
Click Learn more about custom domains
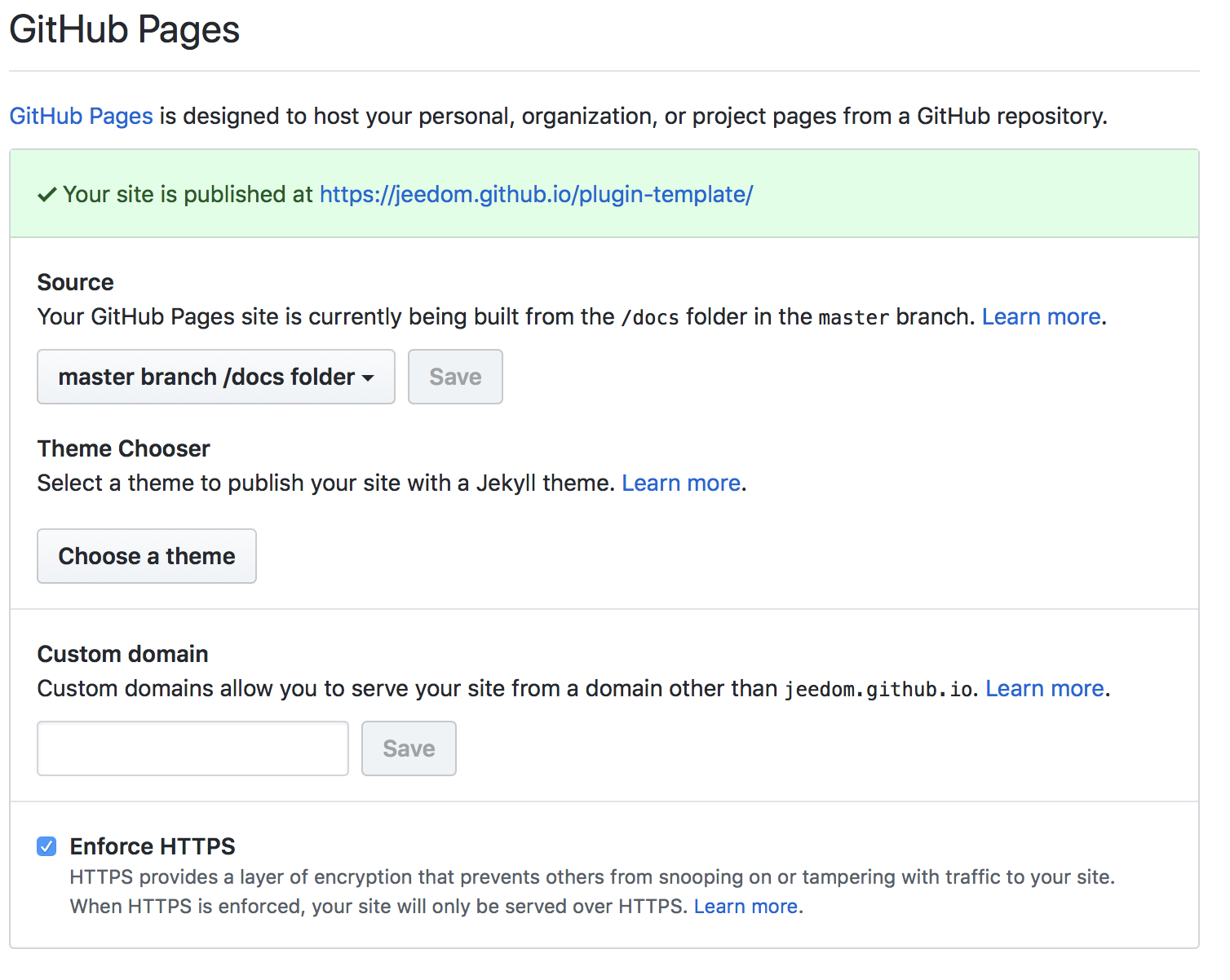(1045, 688)
